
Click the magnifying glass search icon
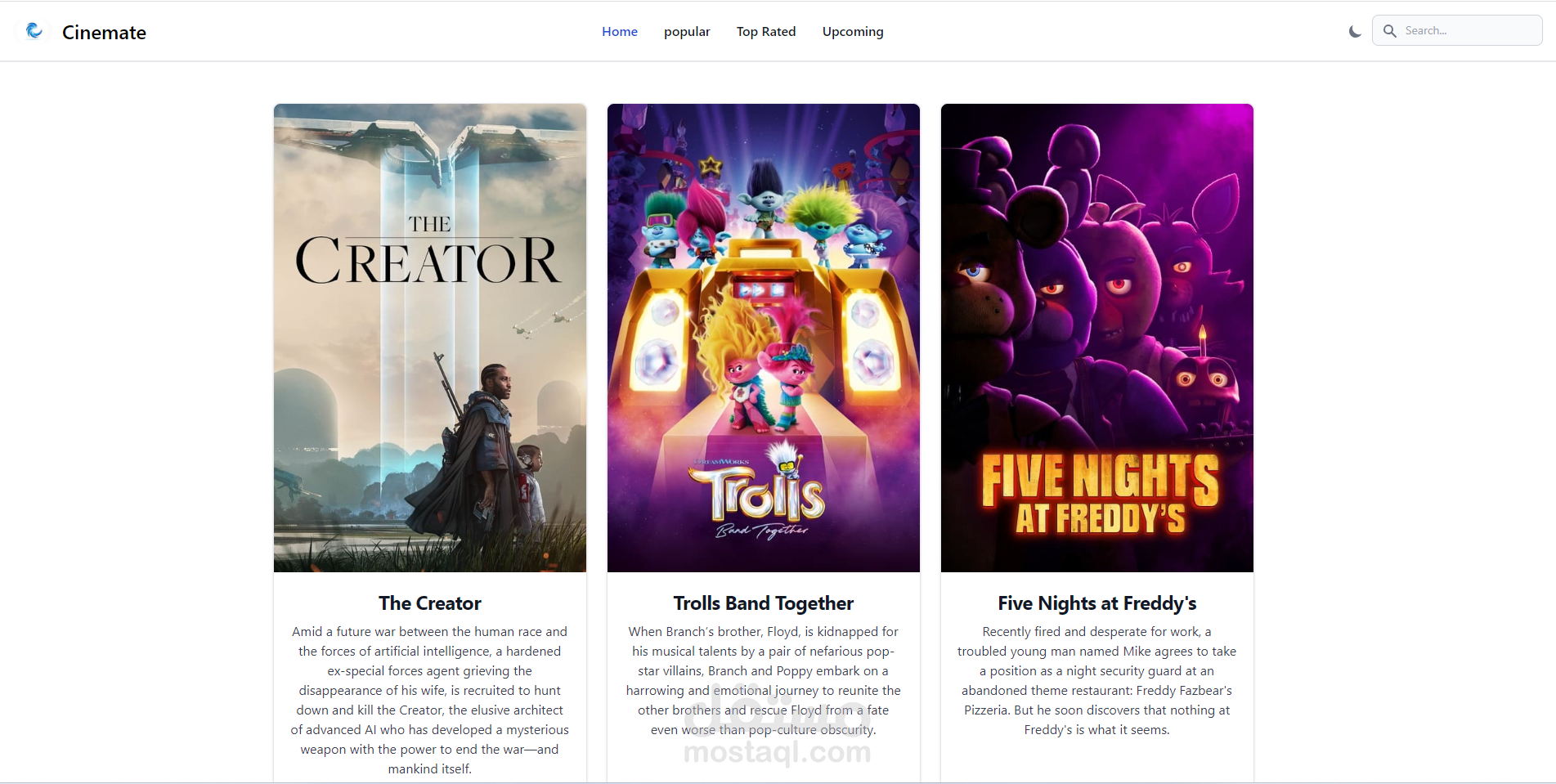(x=1389, y=31)
